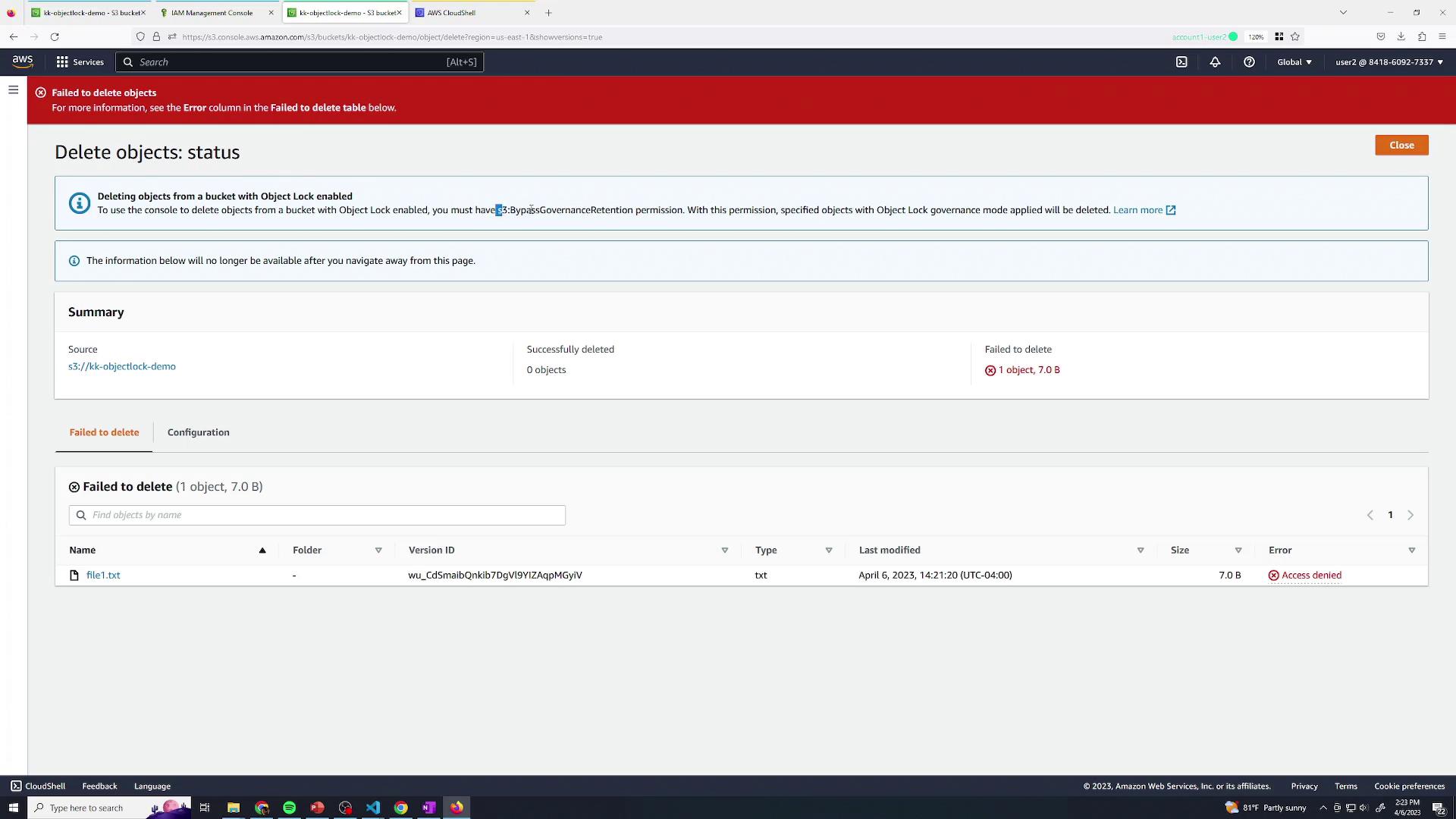Open Spotify from the taskbar
Viewport: 1456px width, 819px height.
[289, 808]
